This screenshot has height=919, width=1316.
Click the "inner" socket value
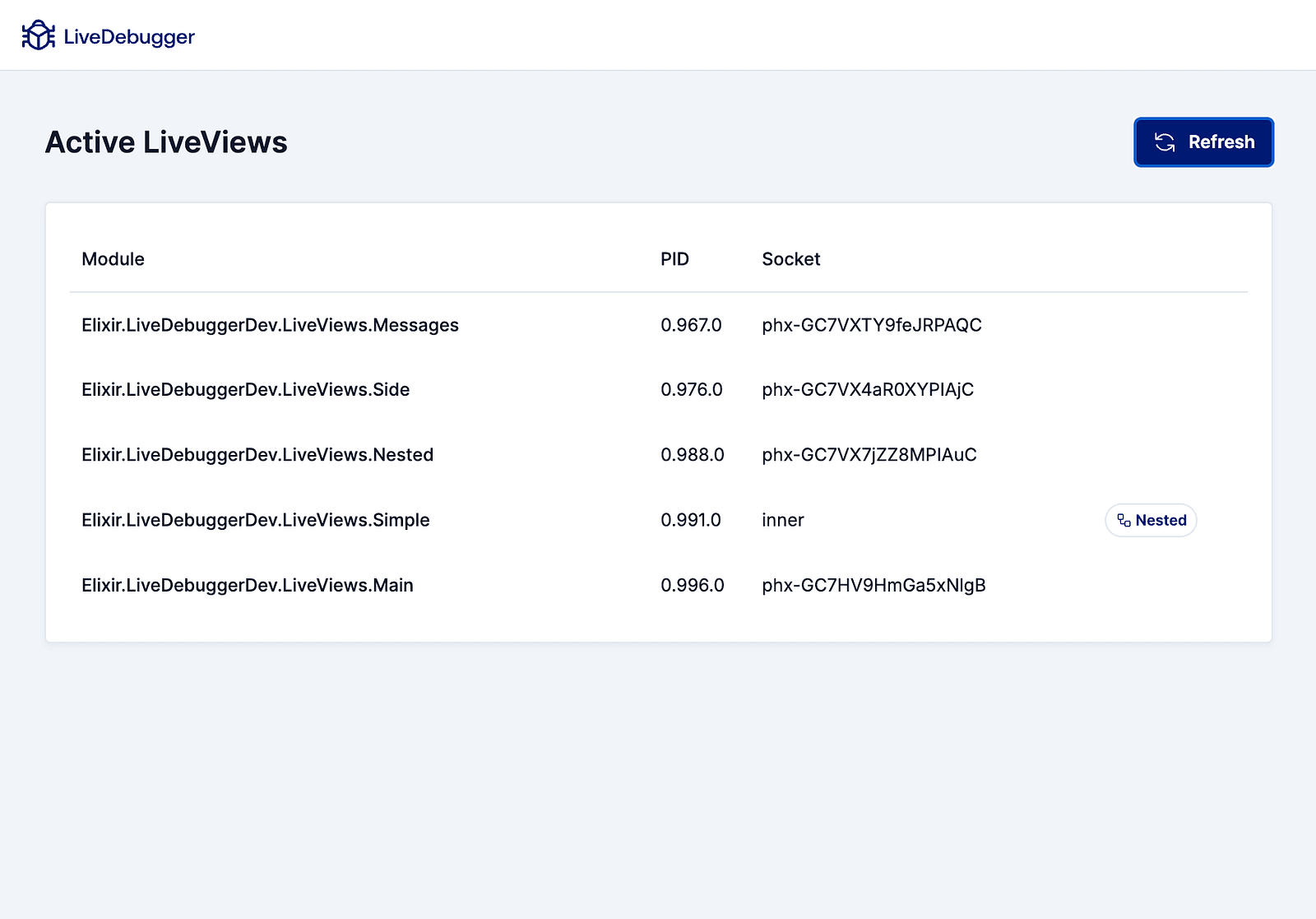782,520
